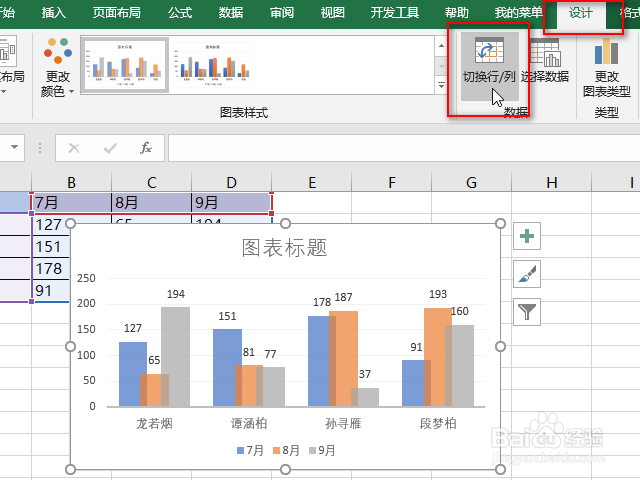
Task: Click the data label 193
Action: [x=438, y=294]
